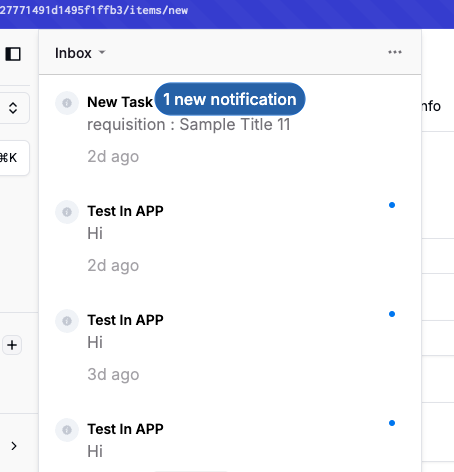Toggle the unread dot on the 2d-ago Test In APP
Image resolution: width=454 pixels, height=472 pixels.
click(392, 205)
